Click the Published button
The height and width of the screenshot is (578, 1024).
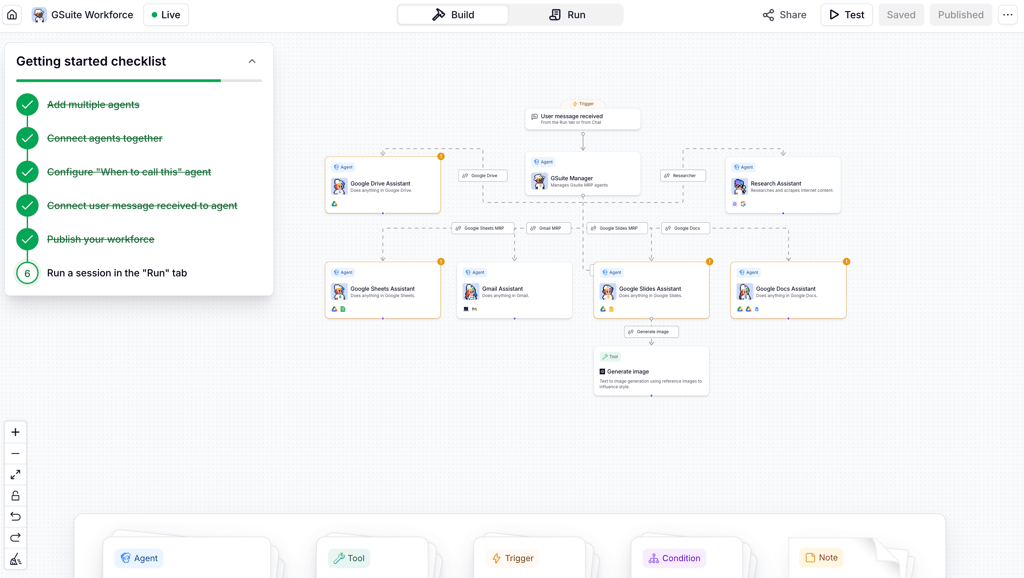[960, 14]
